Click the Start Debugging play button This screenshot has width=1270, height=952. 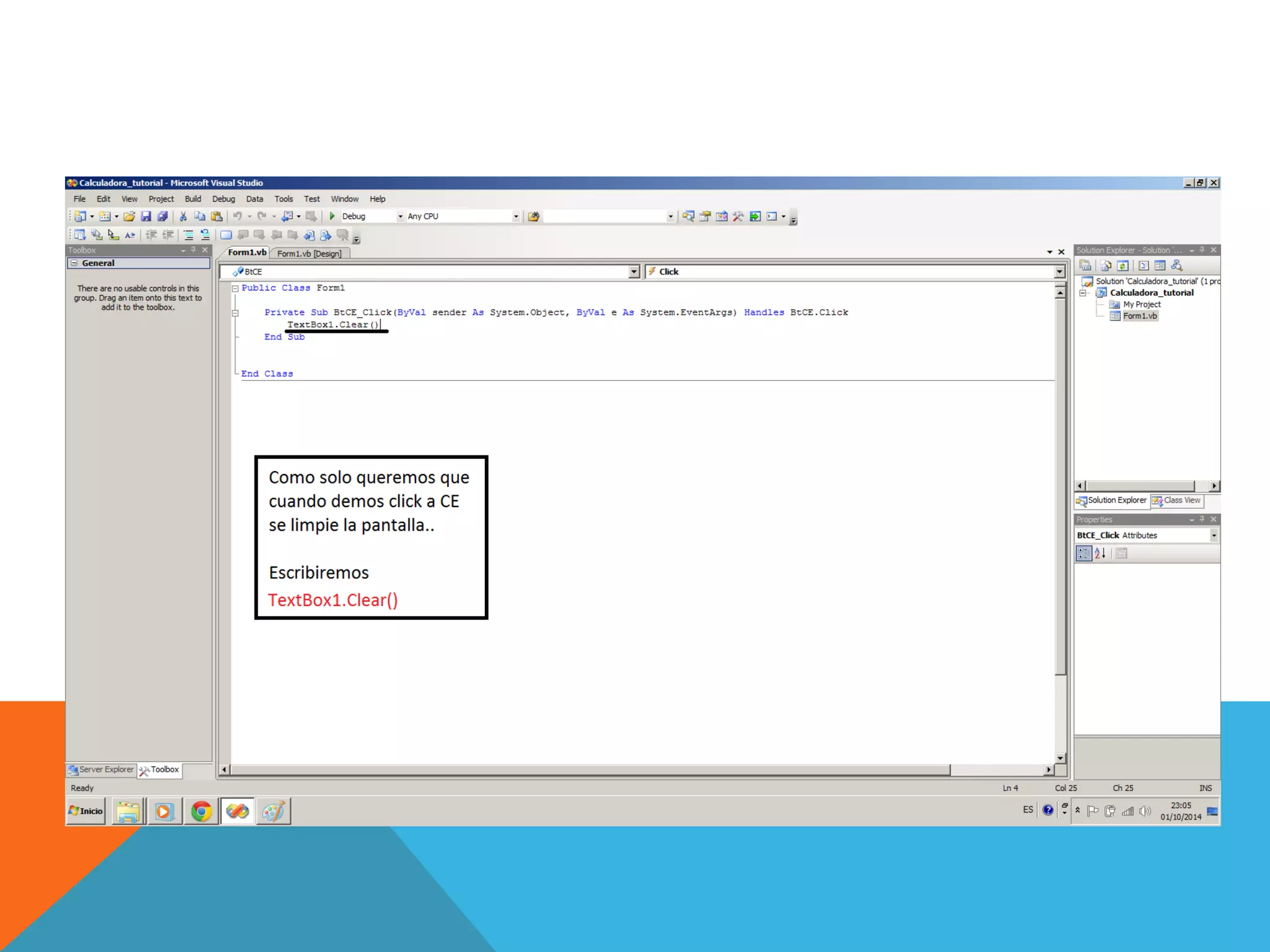(x=332, y=216)
